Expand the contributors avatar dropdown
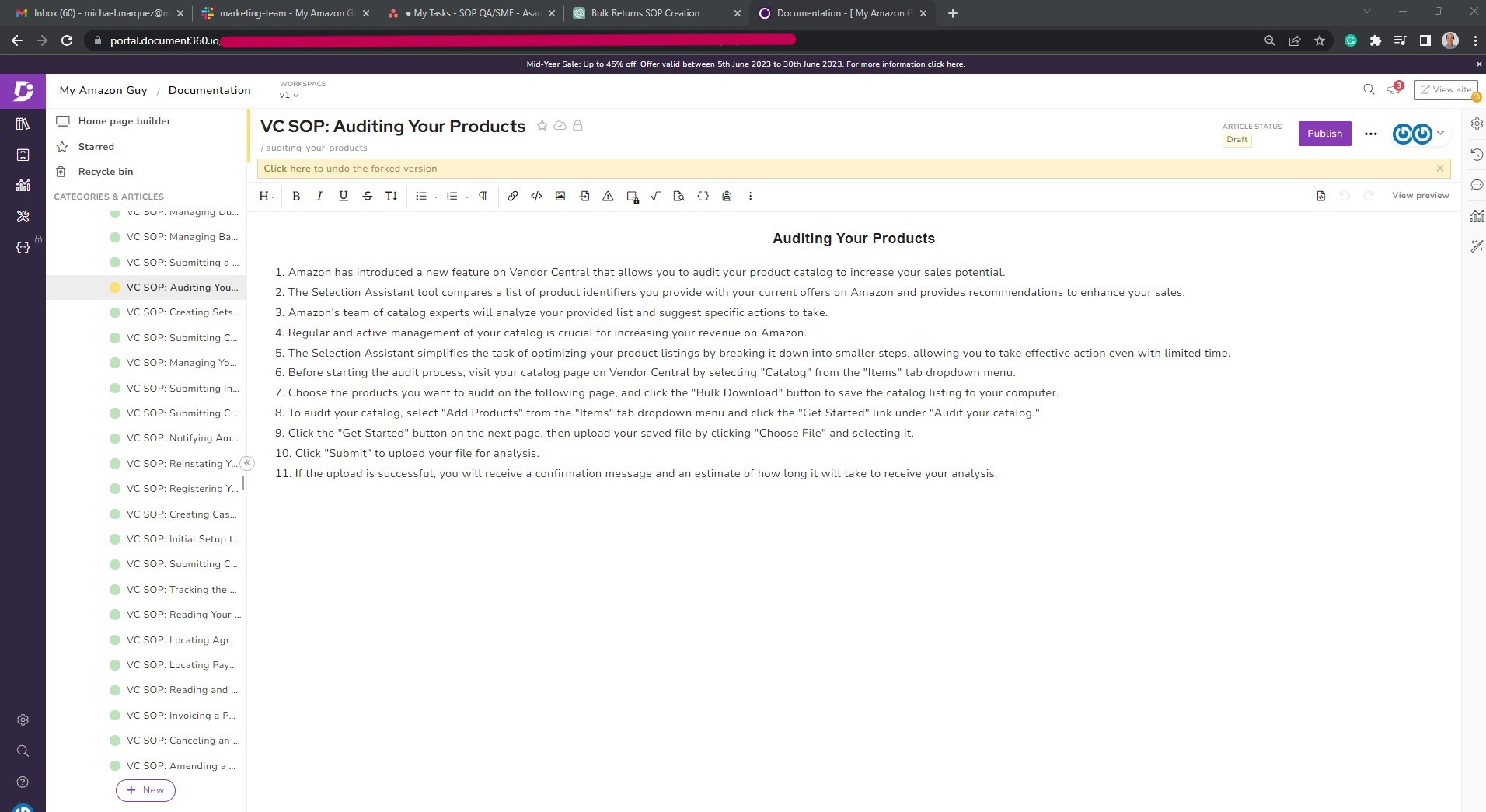The width and height of the screenshot is (1486, 812). coord(1440,134)
